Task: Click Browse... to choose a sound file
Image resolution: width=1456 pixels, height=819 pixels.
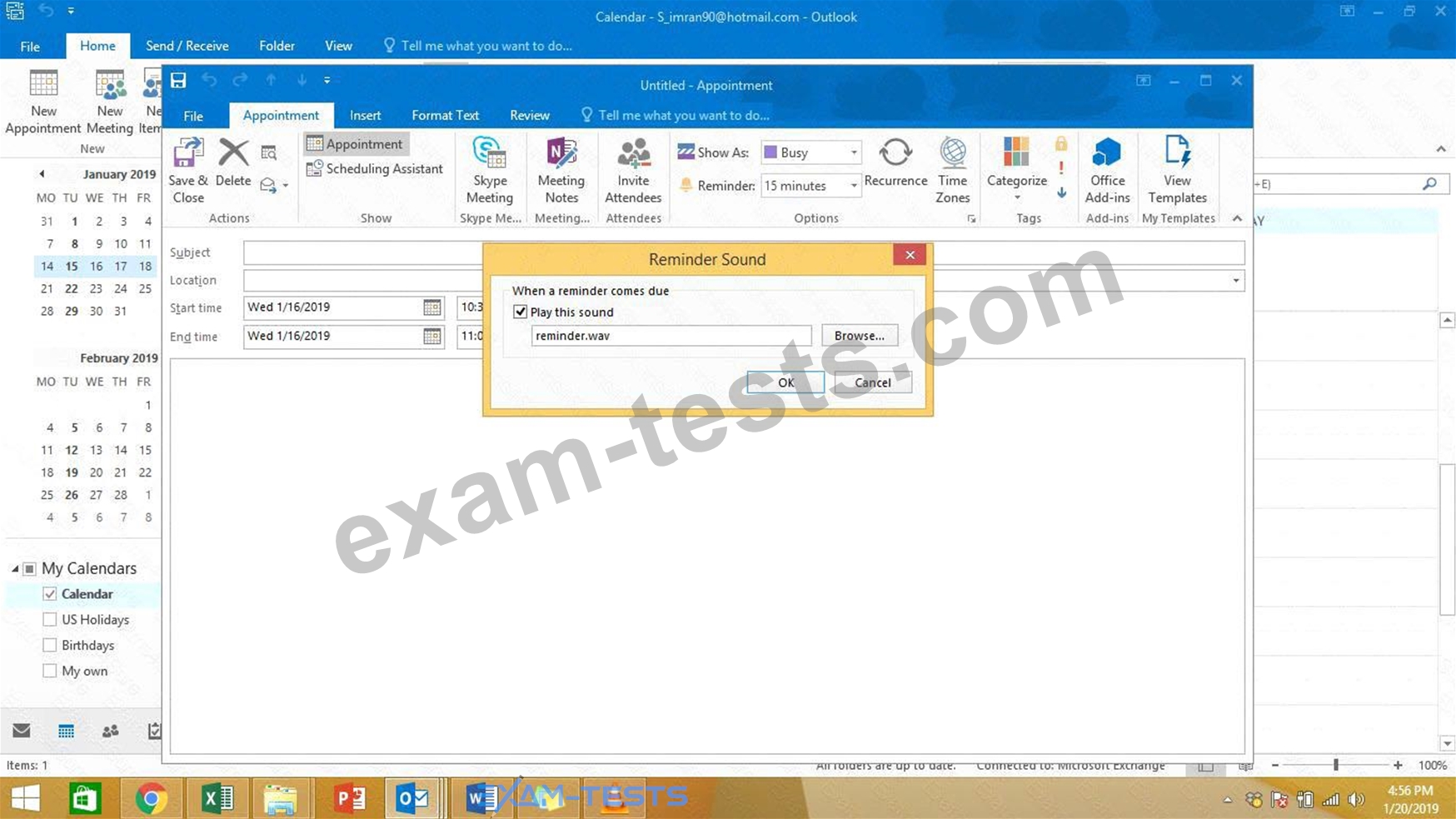Action: (860, 336)
